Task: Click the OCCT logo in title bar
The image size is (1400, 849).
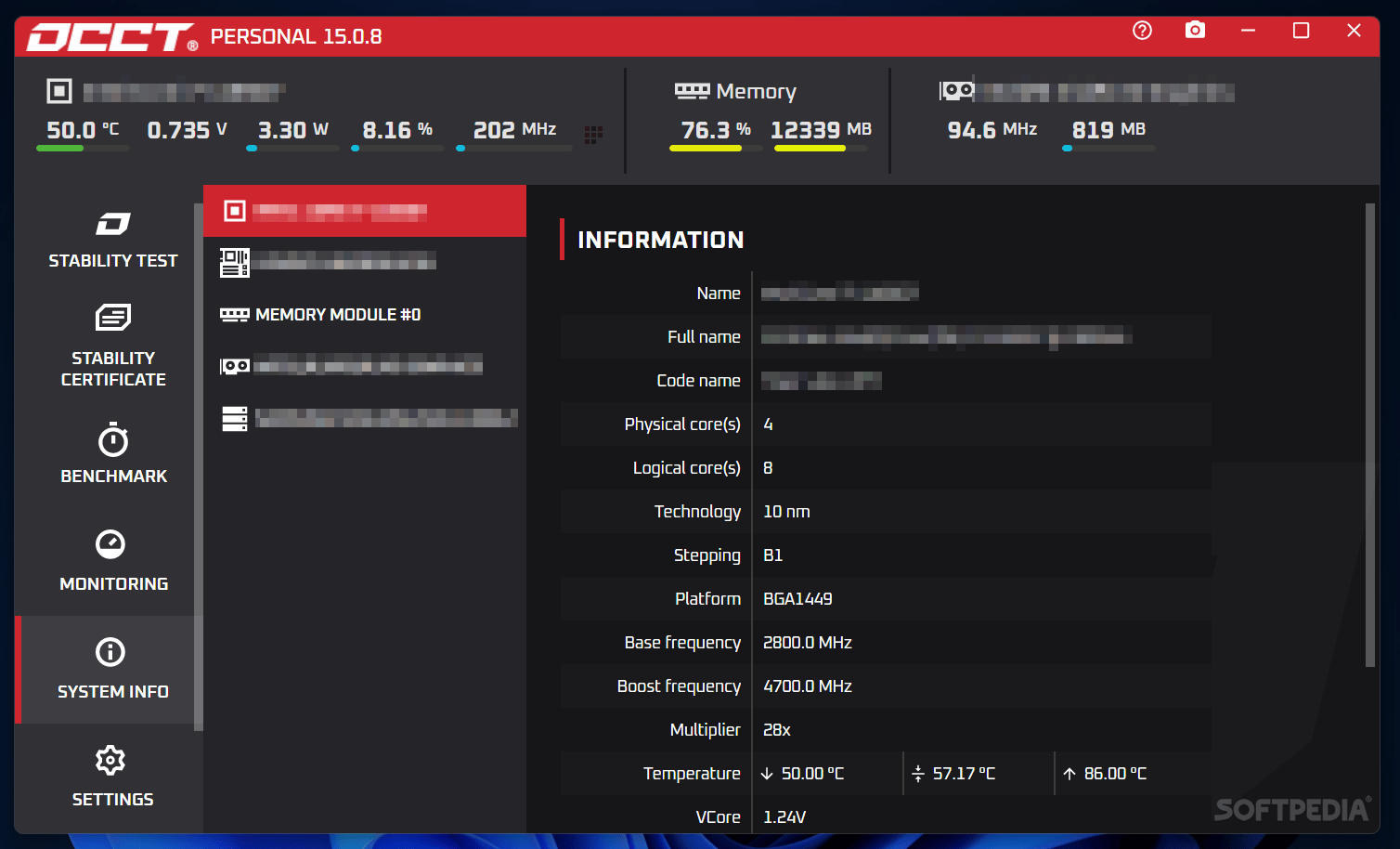Action: click(x=111, y=37)
